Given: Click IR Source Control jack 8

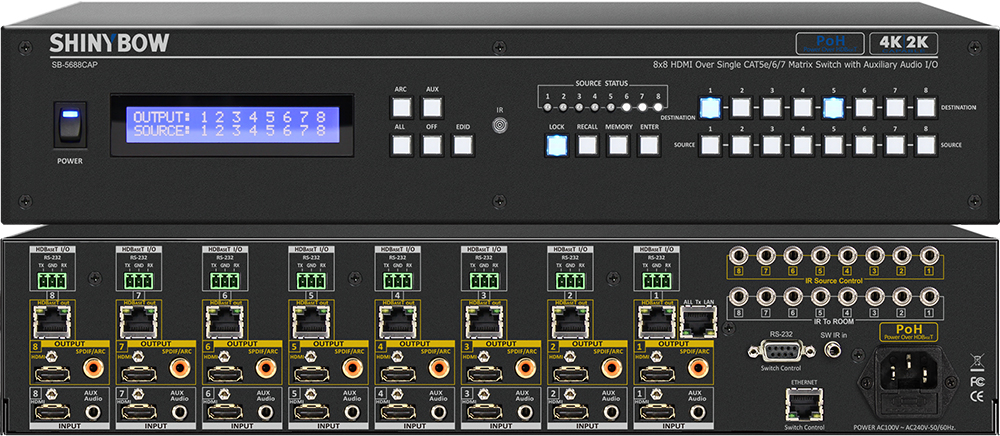Looking at the screenshot, I should pyautogui.click(x=739, y=257).
